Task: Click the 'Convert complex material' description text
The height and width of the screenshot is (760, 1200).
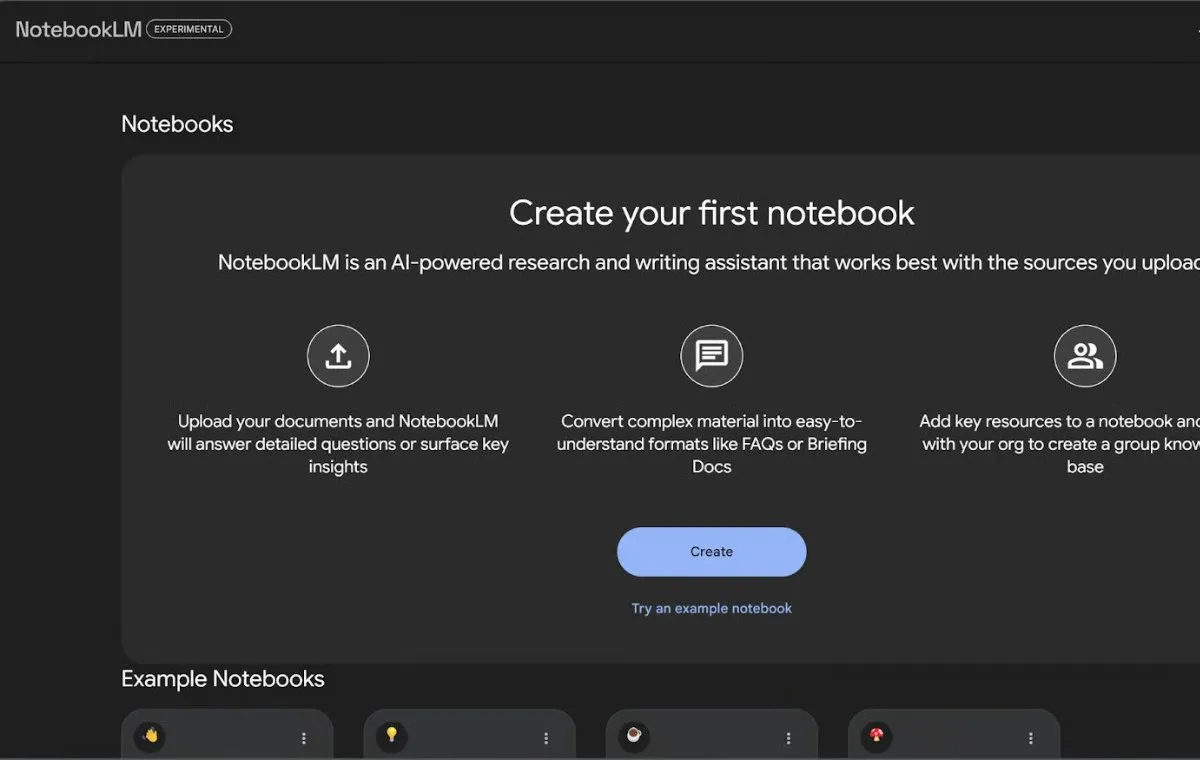Action: click(x=711, y=444)
